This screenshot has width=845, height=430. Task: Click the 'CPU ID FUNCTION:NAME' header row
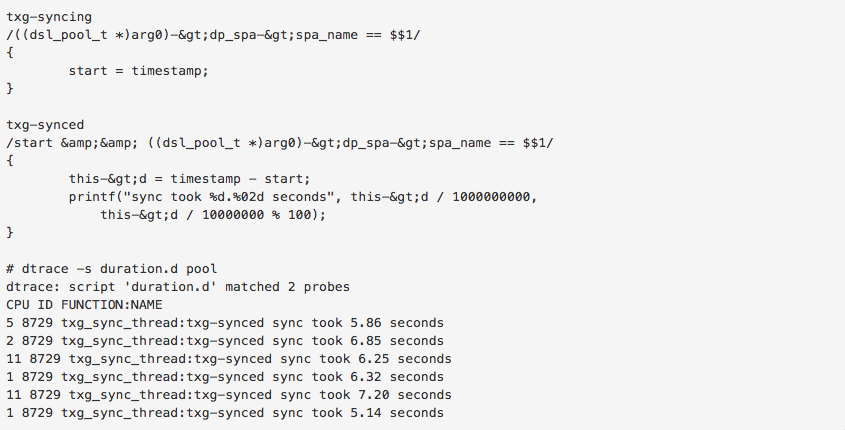click(x=84, y=304)
